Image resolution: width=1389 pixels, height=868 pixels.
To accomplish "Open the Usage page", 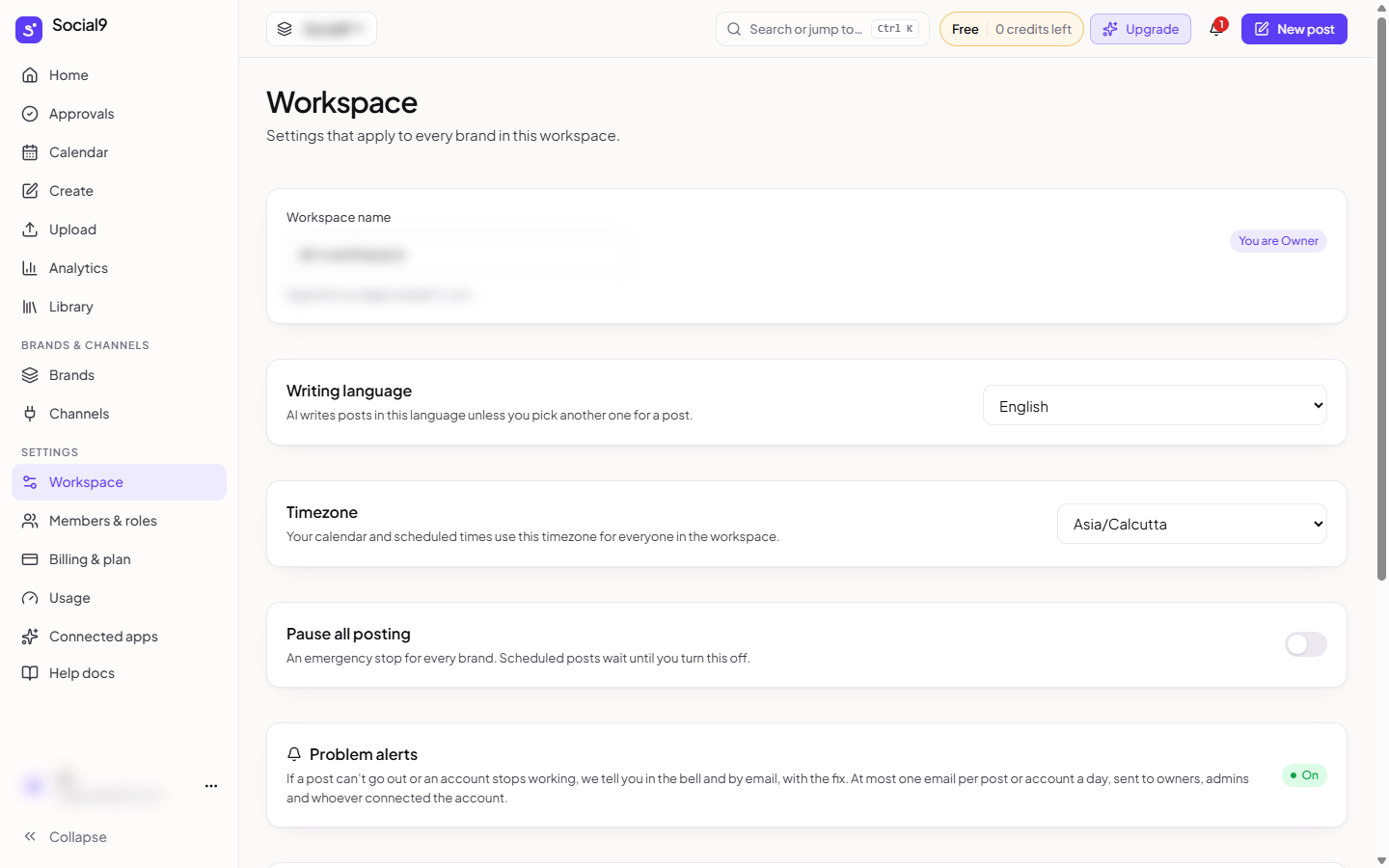I will 119,598.
